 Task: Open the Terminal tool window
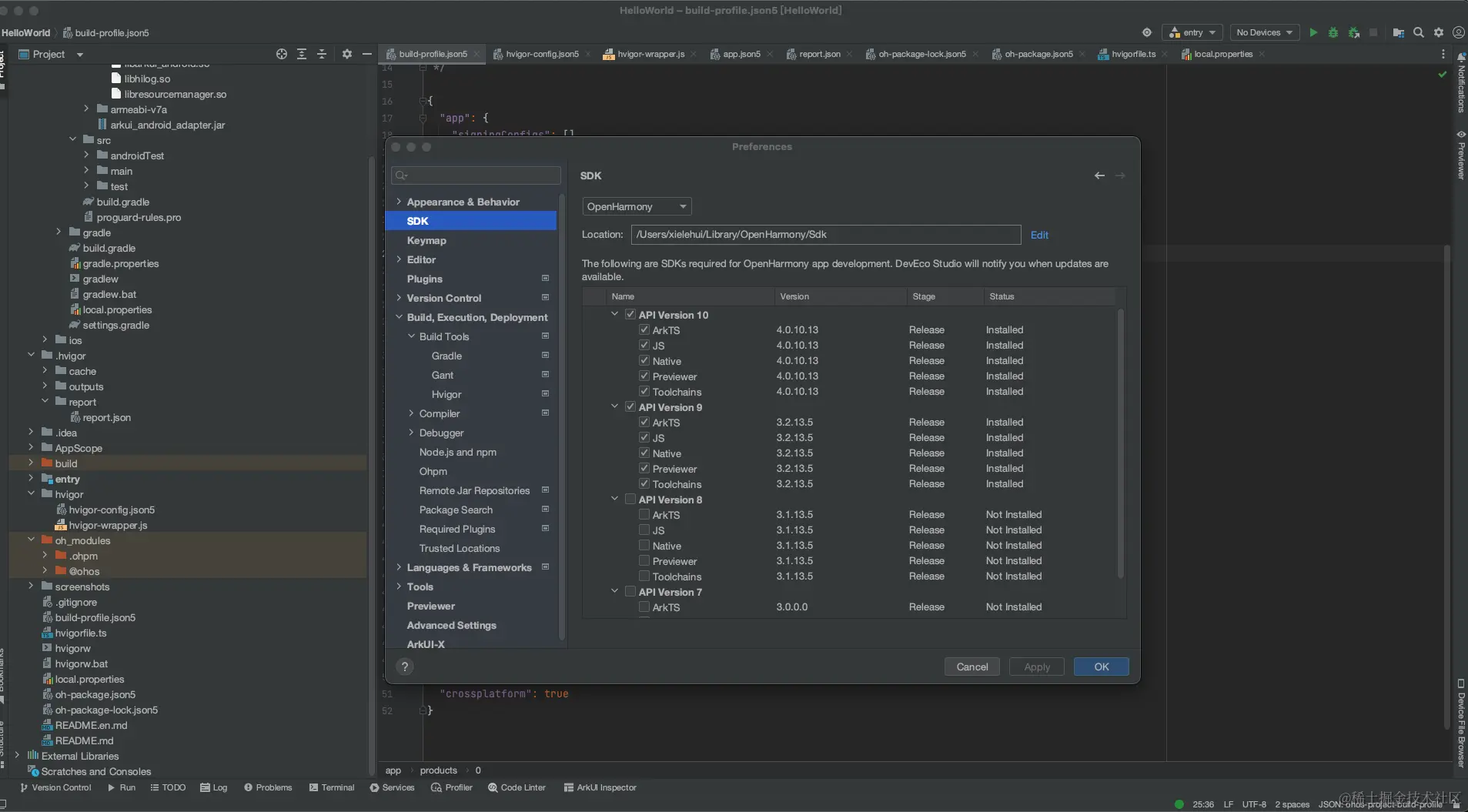coord(332,787)
